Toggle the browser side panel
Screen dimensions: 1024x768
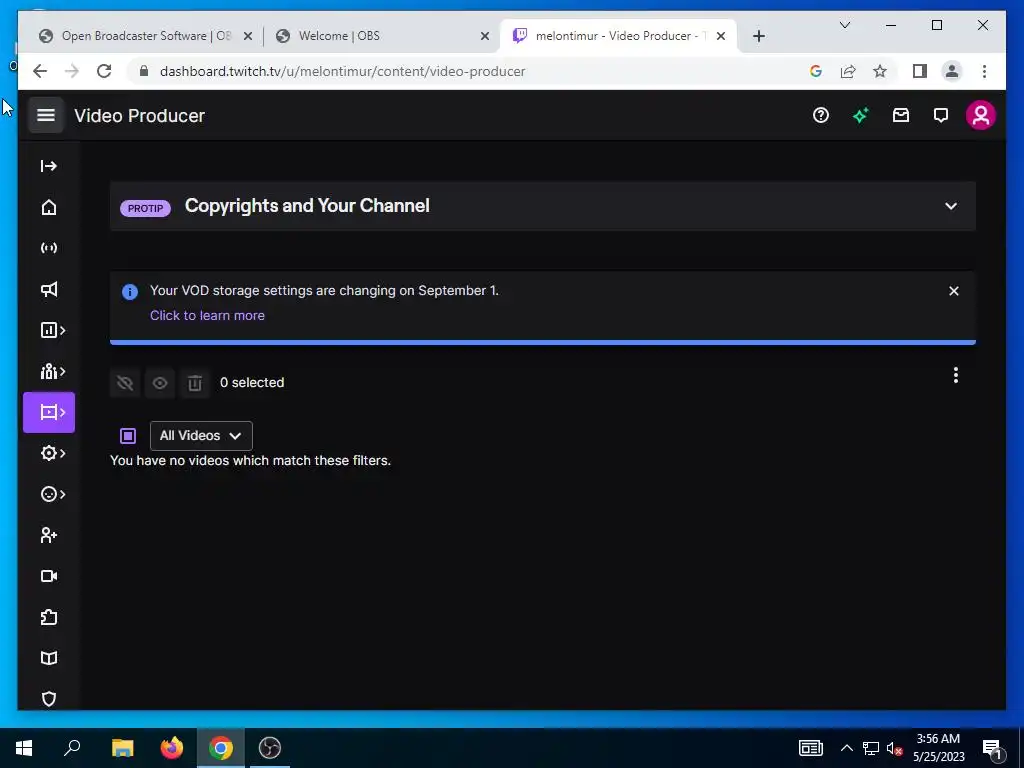pyautogui.click(x=920, y=71)
